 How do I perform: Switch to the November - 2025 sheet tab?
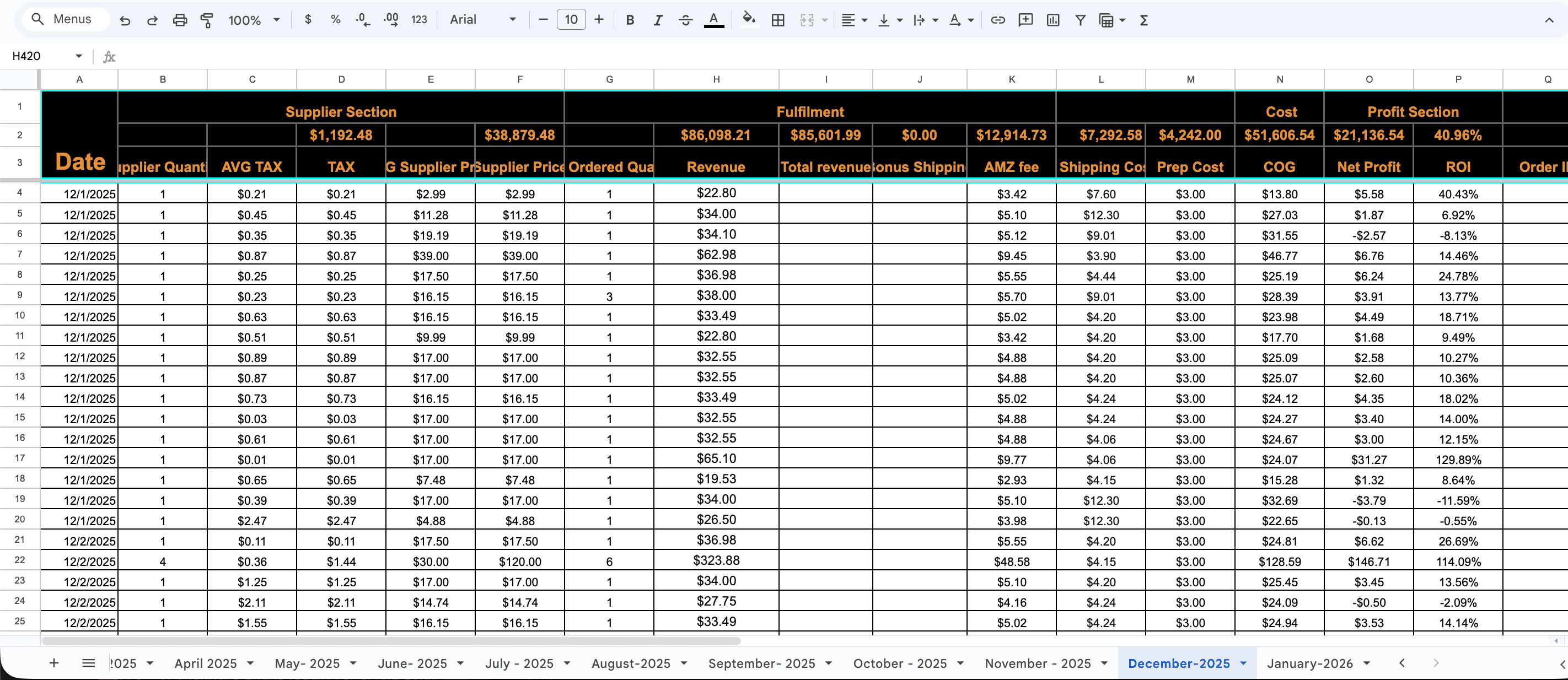[1037, 663]
